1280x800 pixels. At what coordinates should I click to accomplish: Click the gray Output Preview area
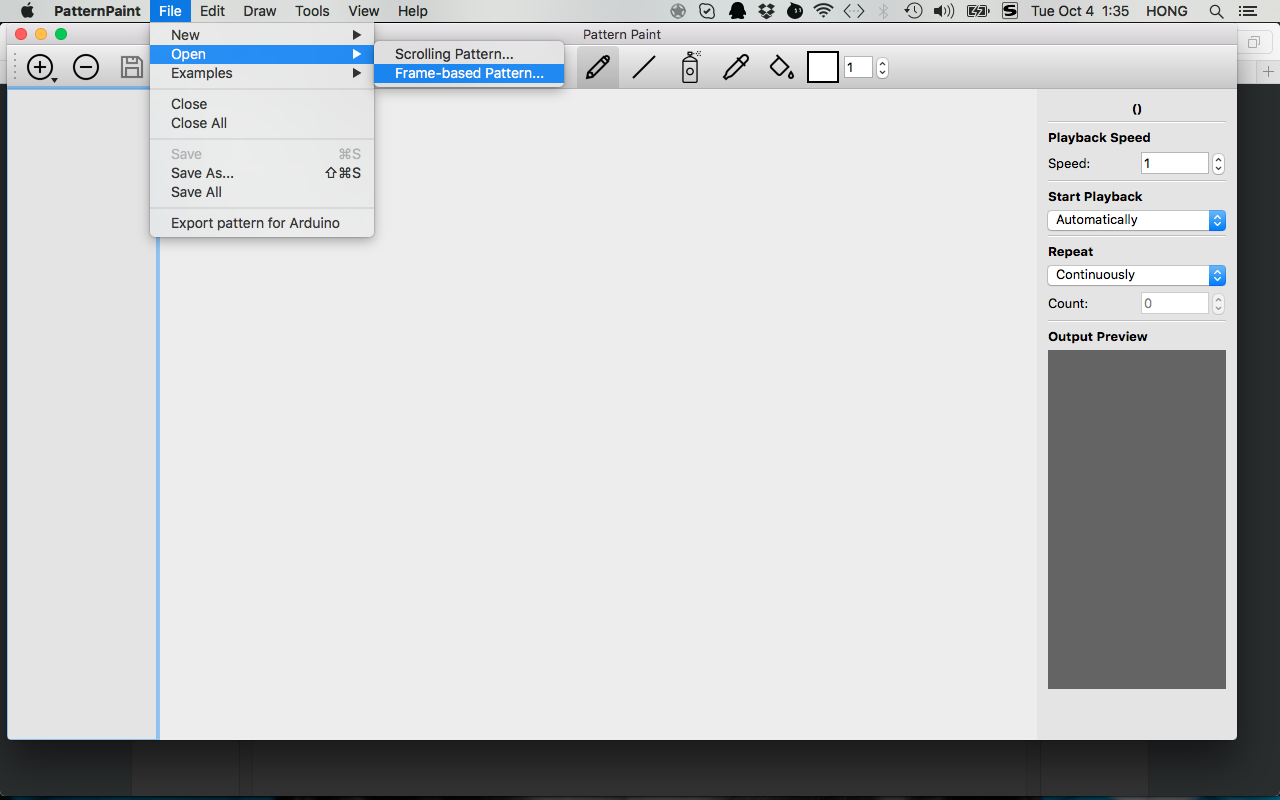click(1137, 519)
